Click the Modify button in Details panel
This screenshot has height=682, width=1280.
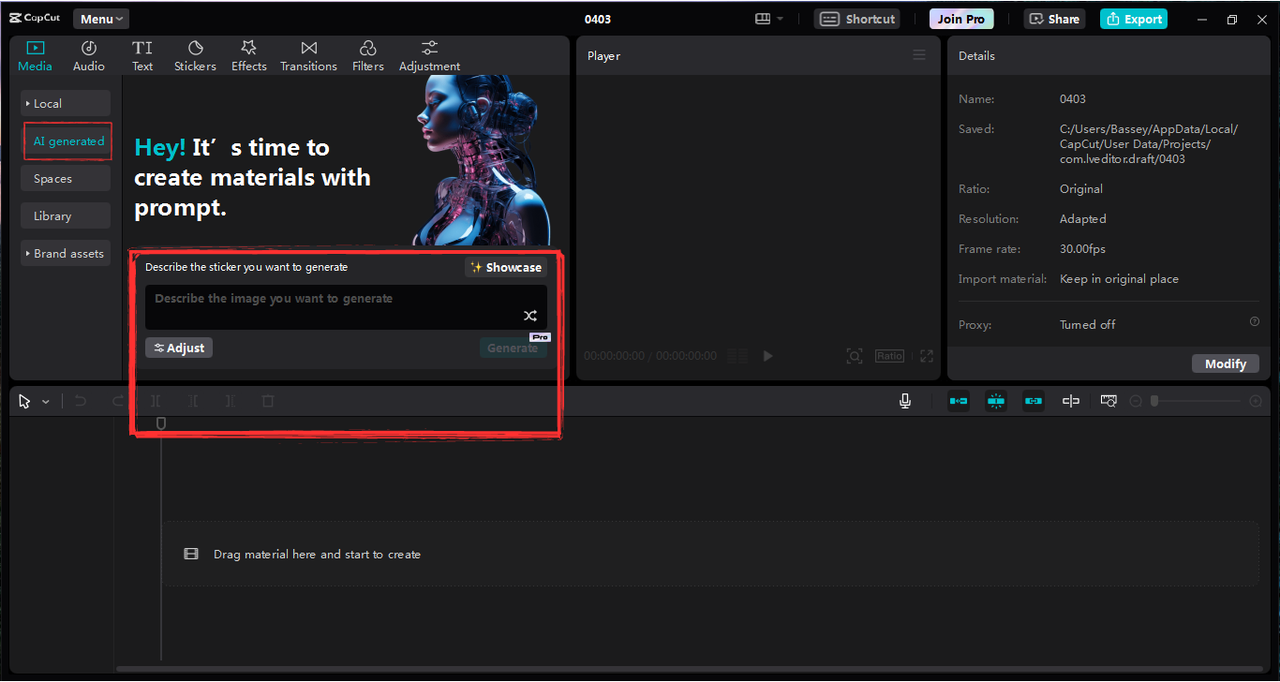[x=1225, y=363]
